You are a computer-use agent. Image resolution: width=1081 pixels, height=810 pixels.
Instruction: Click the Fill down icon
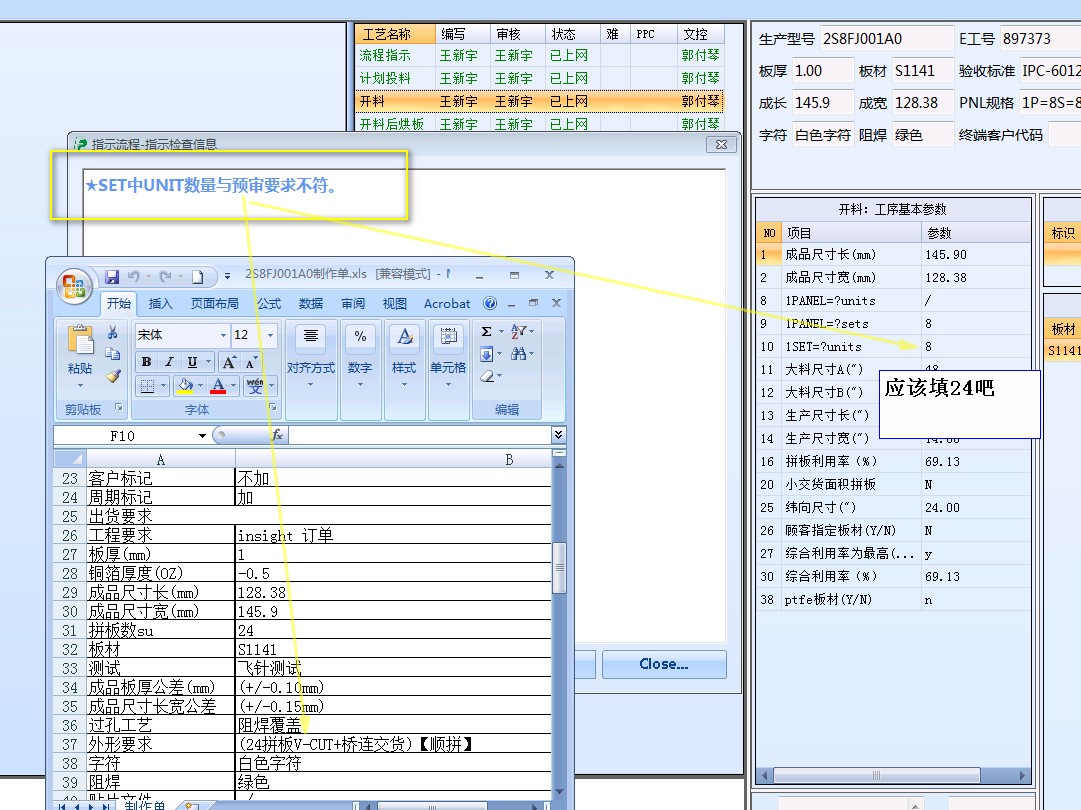click(x=487, y=354)
